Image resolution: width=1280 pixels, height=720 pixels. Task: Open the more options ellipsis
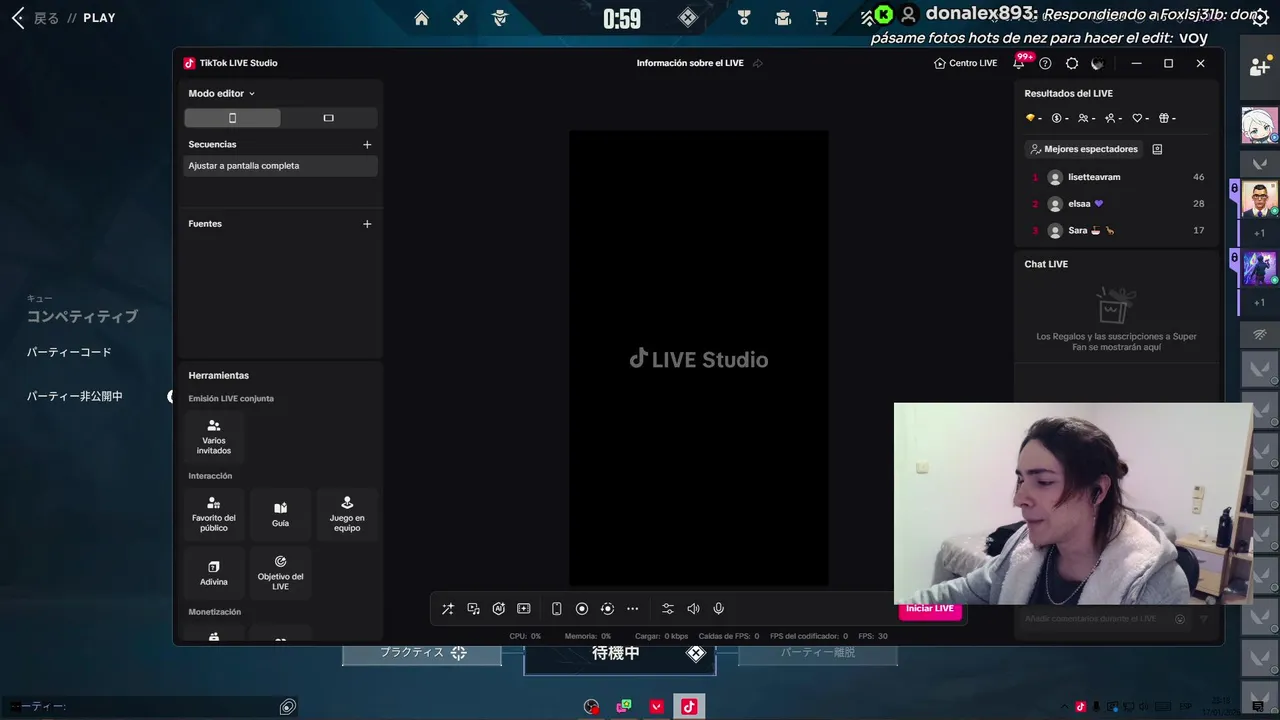point(632,609)
